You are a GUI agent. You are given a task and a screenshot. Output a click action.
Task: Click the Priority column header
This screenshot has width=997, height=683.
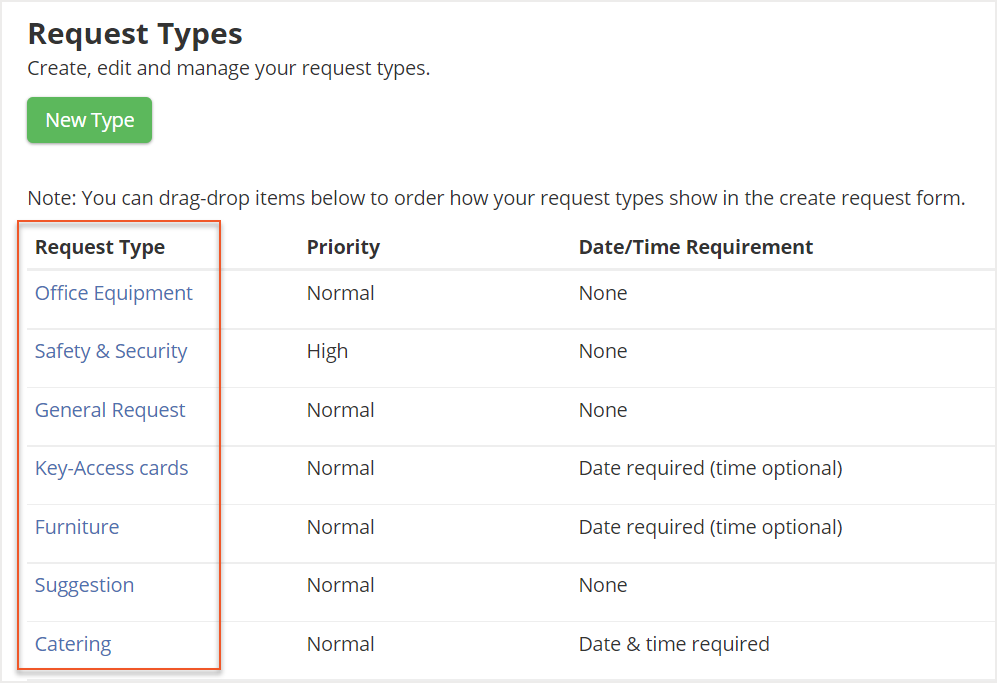point(343,247)
